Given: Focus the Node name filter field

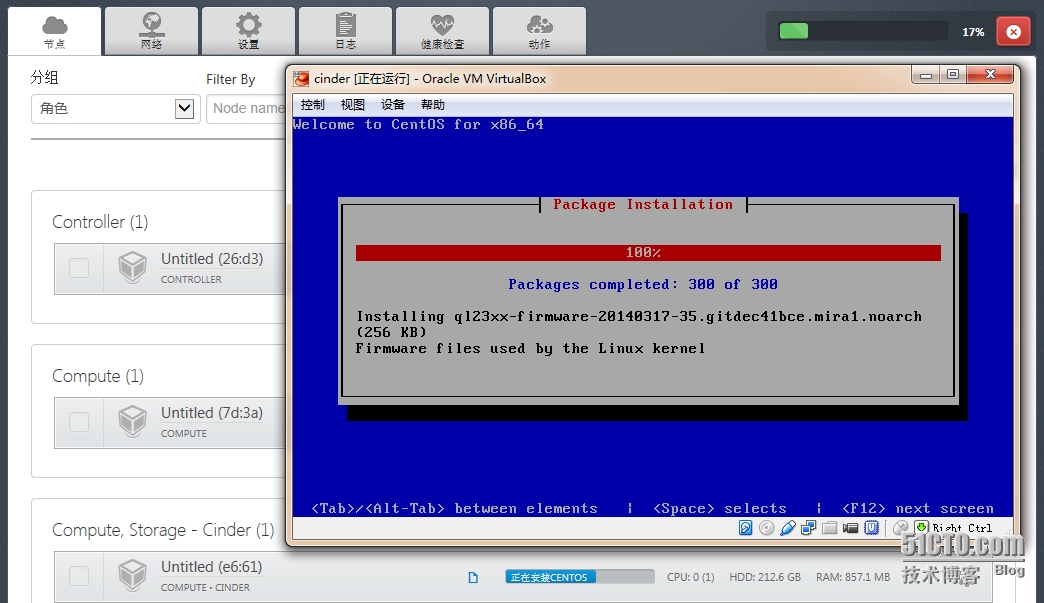Looking at the screenshot, I should click(246, 108).
